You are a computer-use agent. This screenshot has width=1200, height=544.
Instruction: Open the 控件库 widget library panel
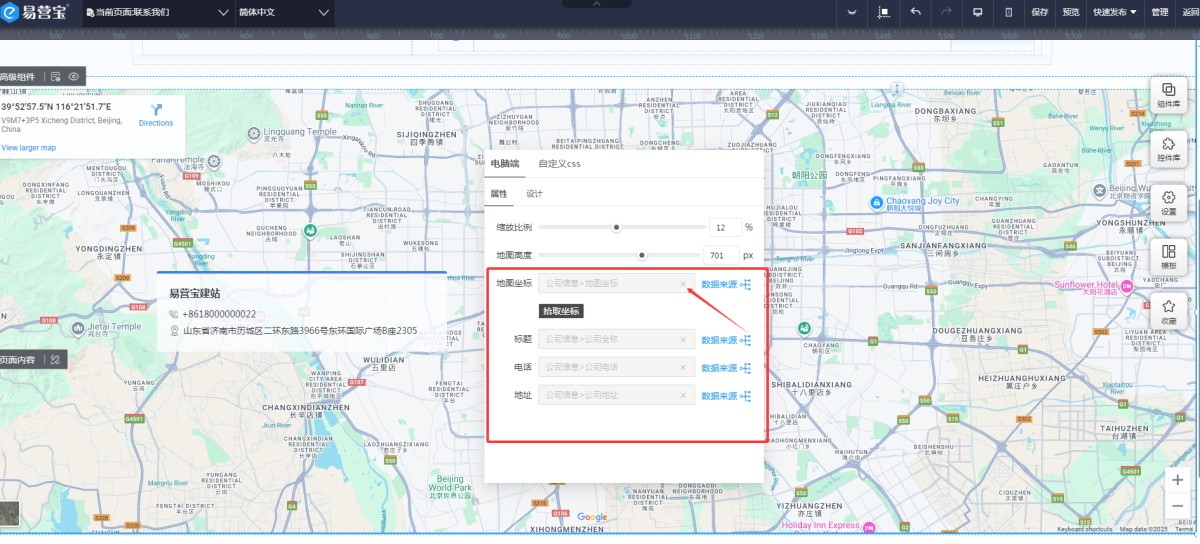pos(1168,149)
